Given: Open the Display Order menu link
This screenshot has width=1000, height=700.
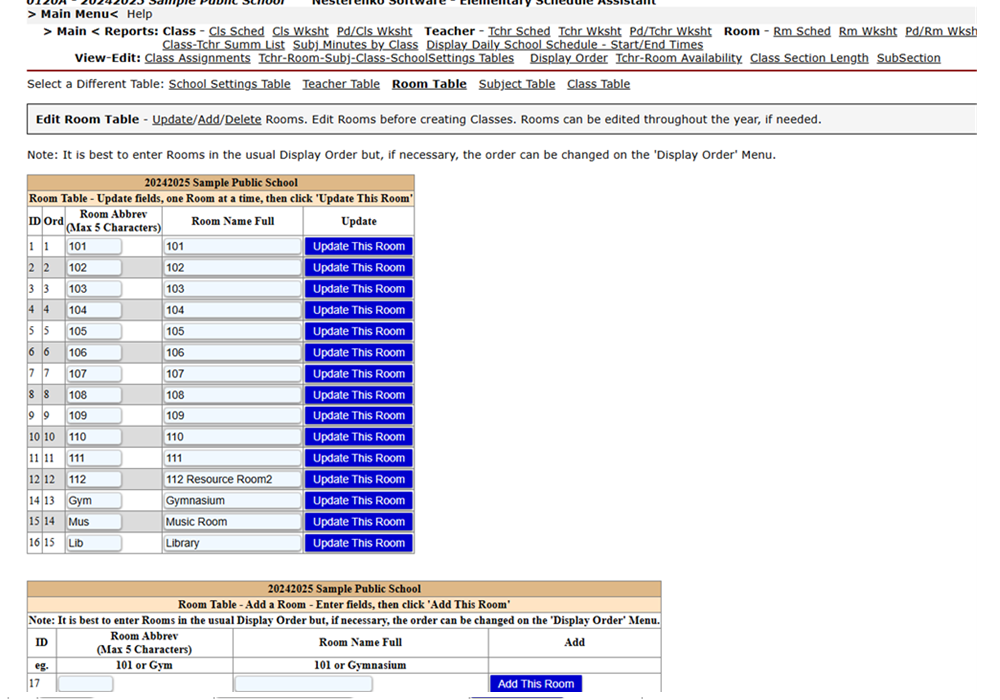Looking at the screenshot, I should 568,58.
